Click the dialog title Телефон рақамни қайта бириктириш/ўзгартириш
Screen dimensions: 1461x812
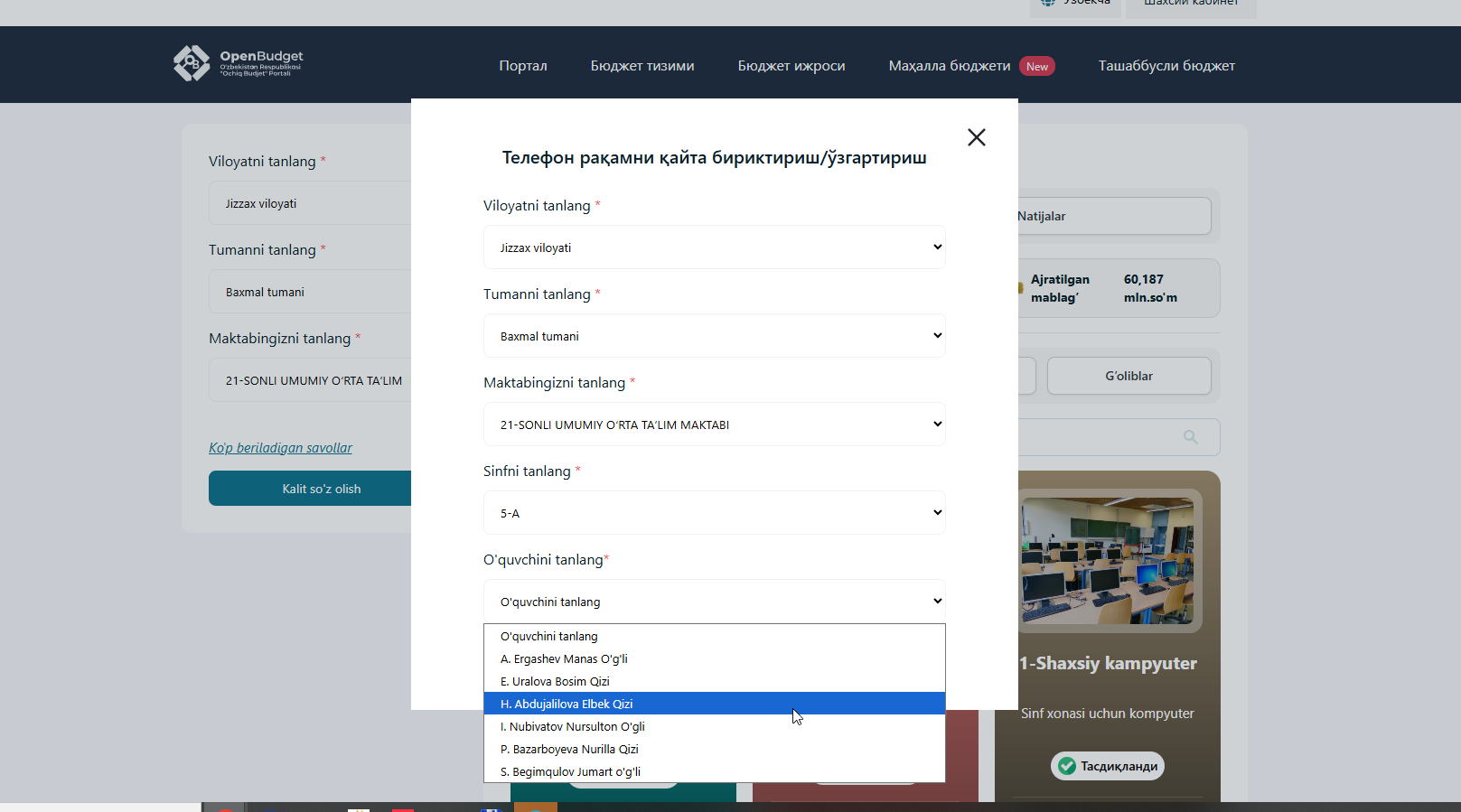(715, 157)
